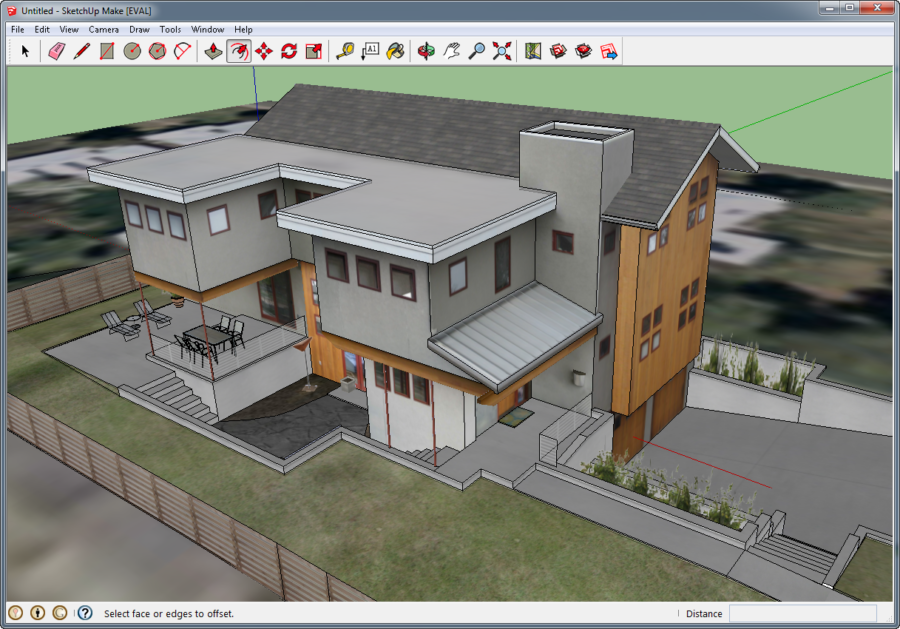This screenshot has width=900, height=629.
Task: Choose the Pencil line tool
Action: pyautogui.click(x=82, y=51)
